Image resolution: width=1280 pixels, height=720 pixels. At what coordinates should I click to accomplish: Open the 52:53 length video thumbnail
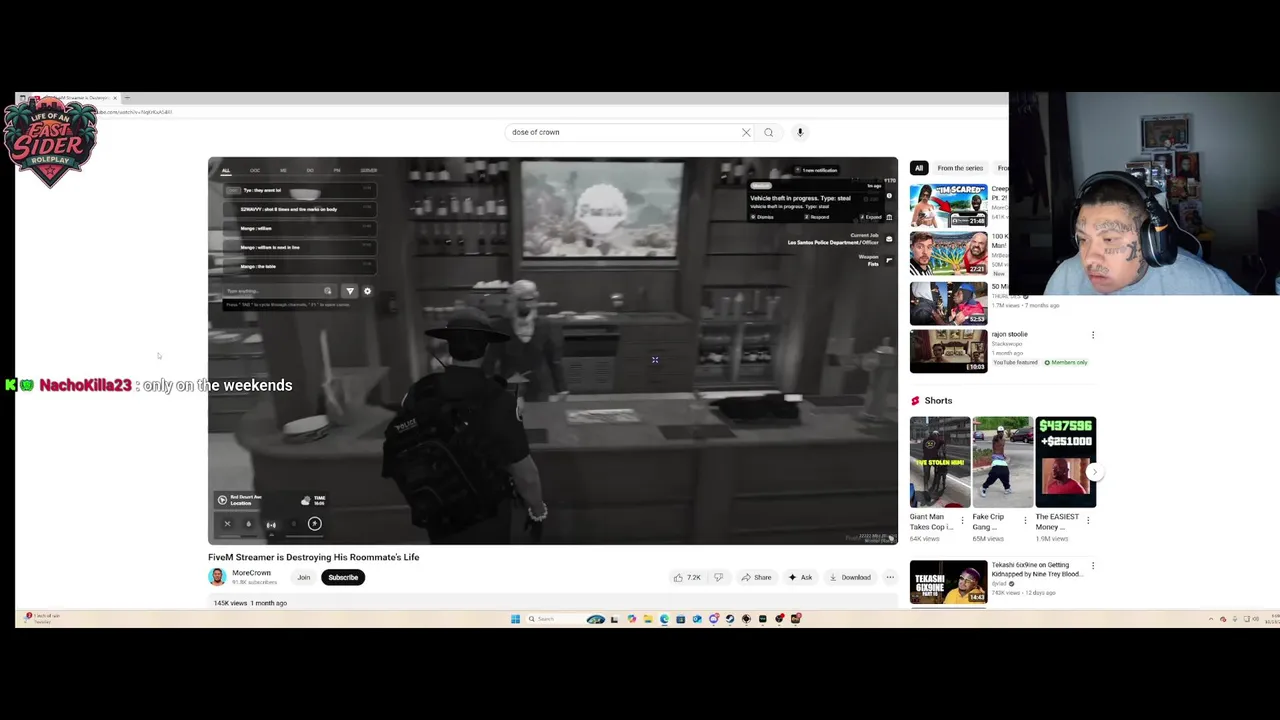[x=948, y=303]
